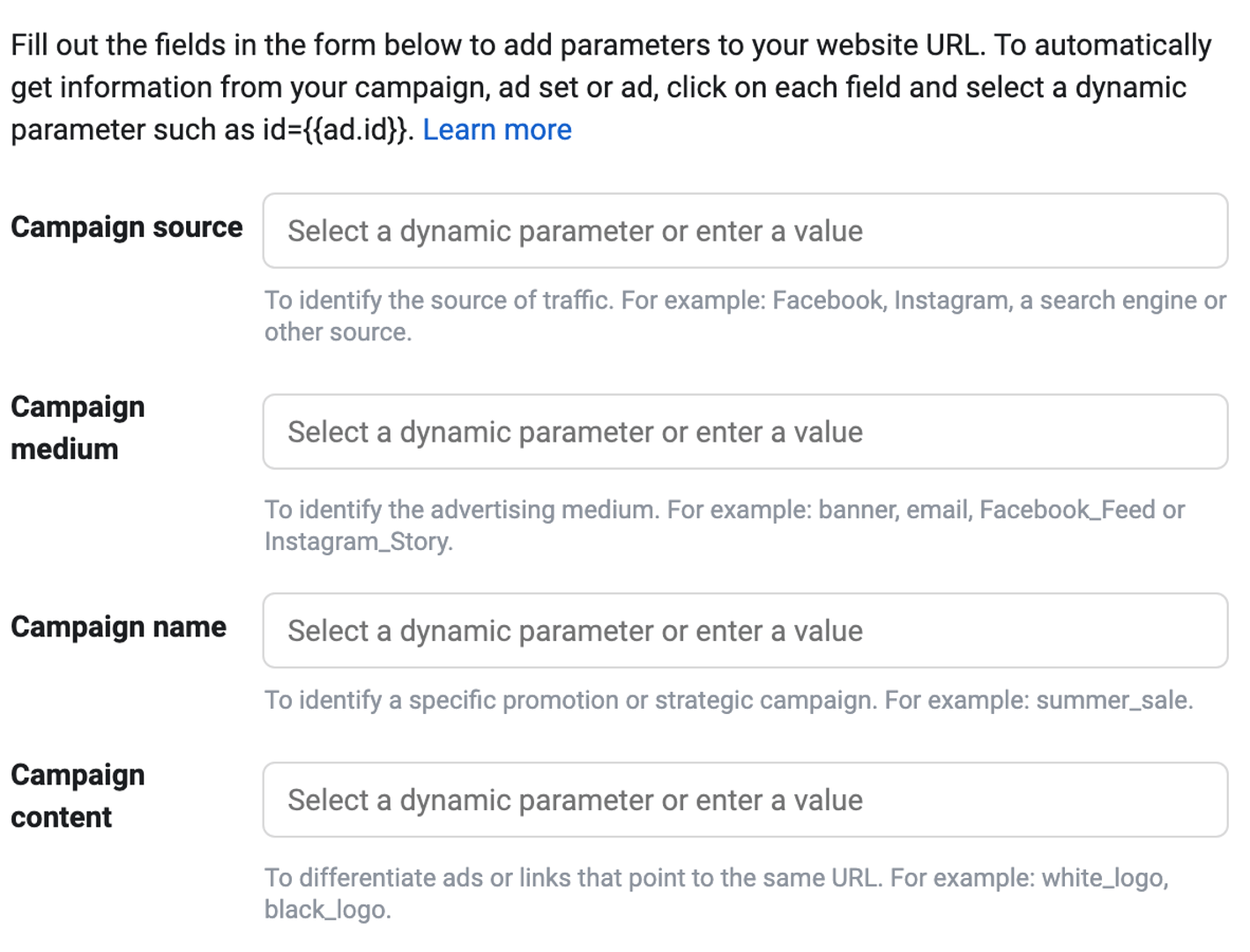
Task: Select the Campaign medium field label
Action: 78,428
